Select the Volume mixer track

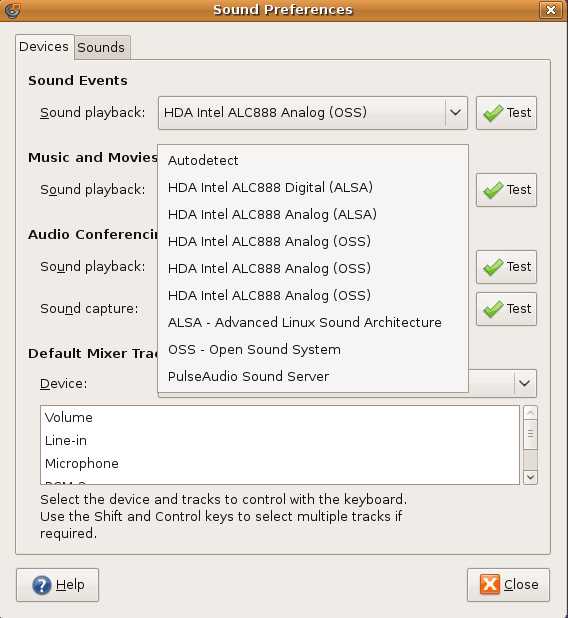[279, 417]
